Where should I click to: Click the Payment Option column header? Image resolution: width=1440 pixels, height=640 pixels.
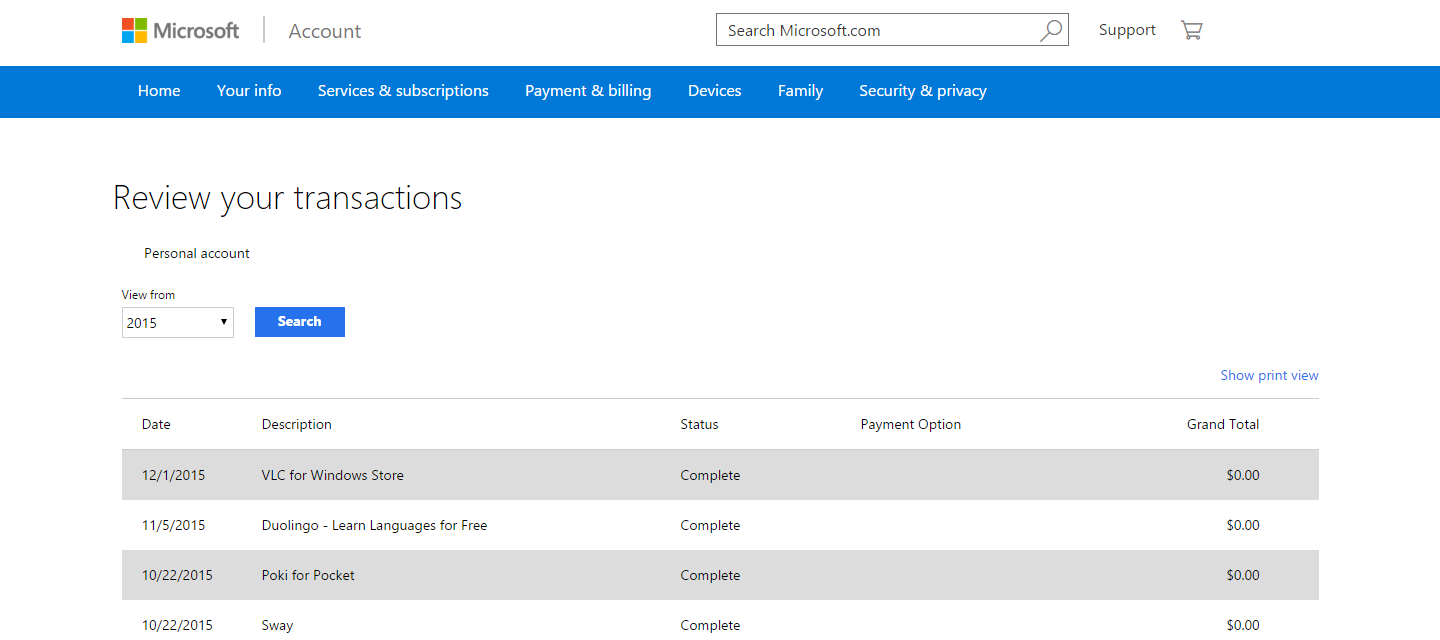click(x=911, y=424)
